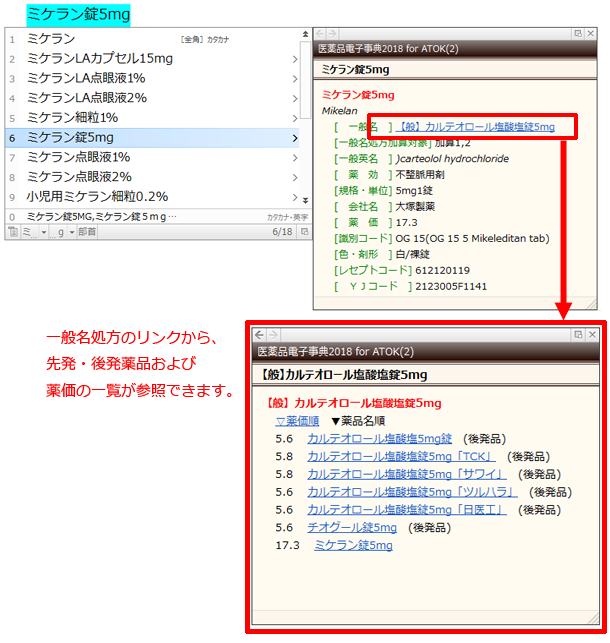This screenshot has height=643, width=610.
Task: Select candidate ミケランLAカプセル15mg
Action: 152,59
